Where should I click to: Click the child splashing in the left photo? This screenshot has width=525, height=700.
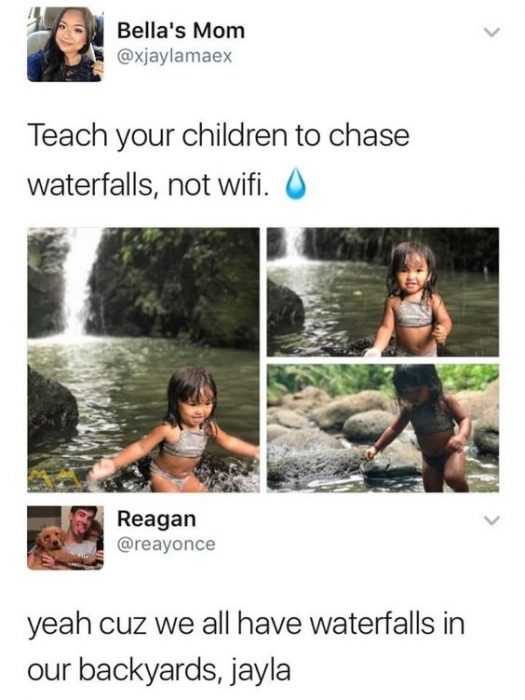point(180,431)
